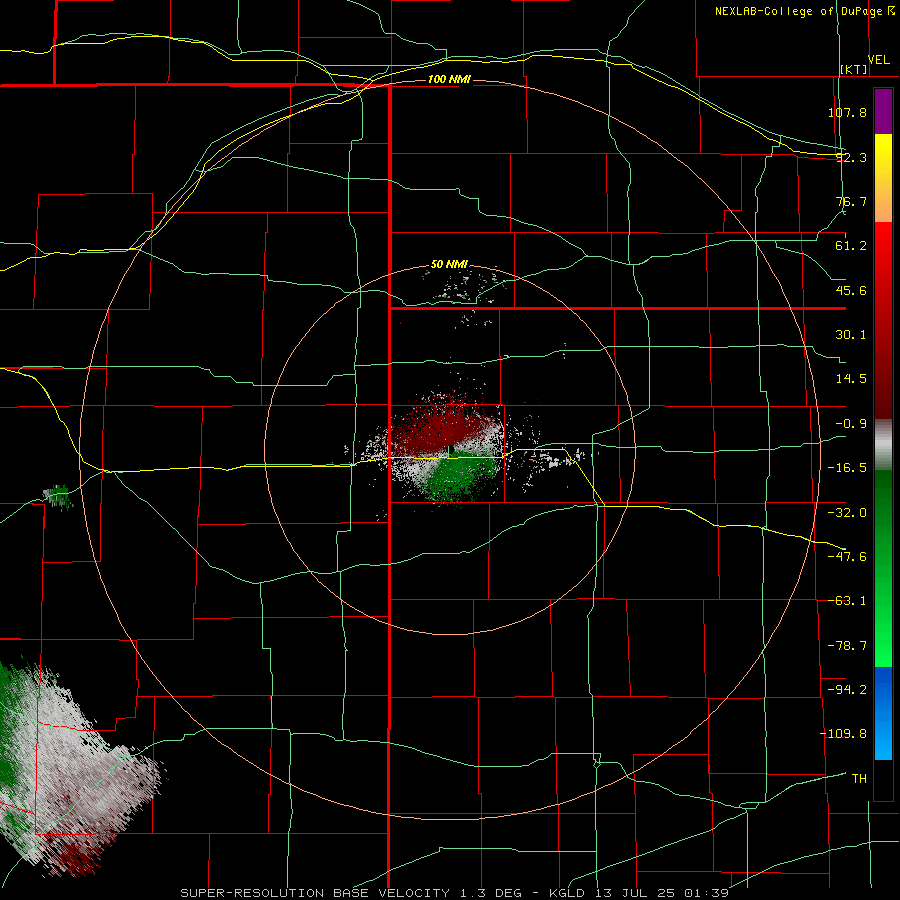
Task: Click the '[KT]' units label
Action: pos(854,69)
